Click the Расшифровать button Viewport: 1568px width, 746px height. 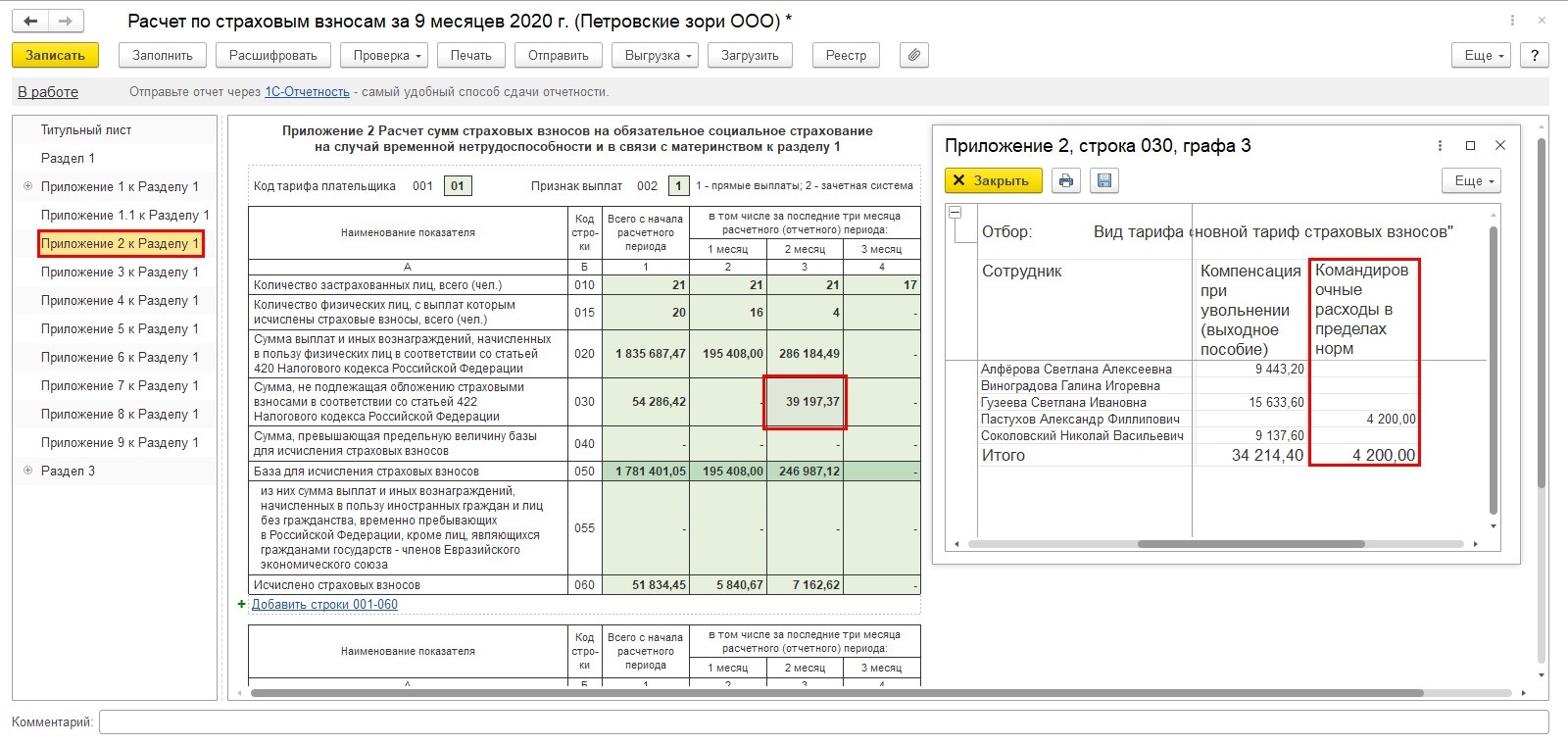273,56
